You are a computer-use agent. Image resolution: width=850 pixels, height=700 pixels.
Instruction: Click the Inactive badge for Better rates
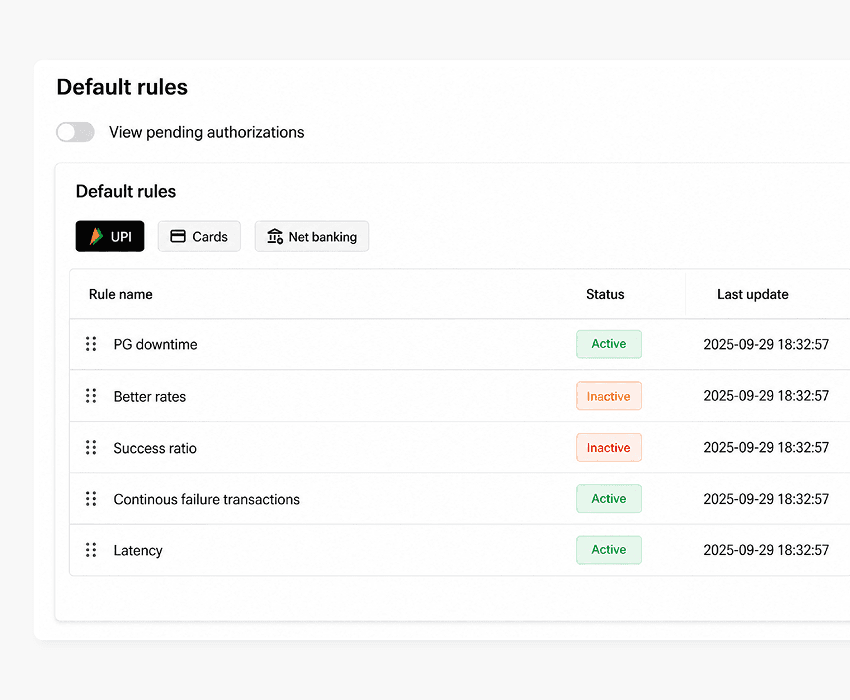[609, 396]
